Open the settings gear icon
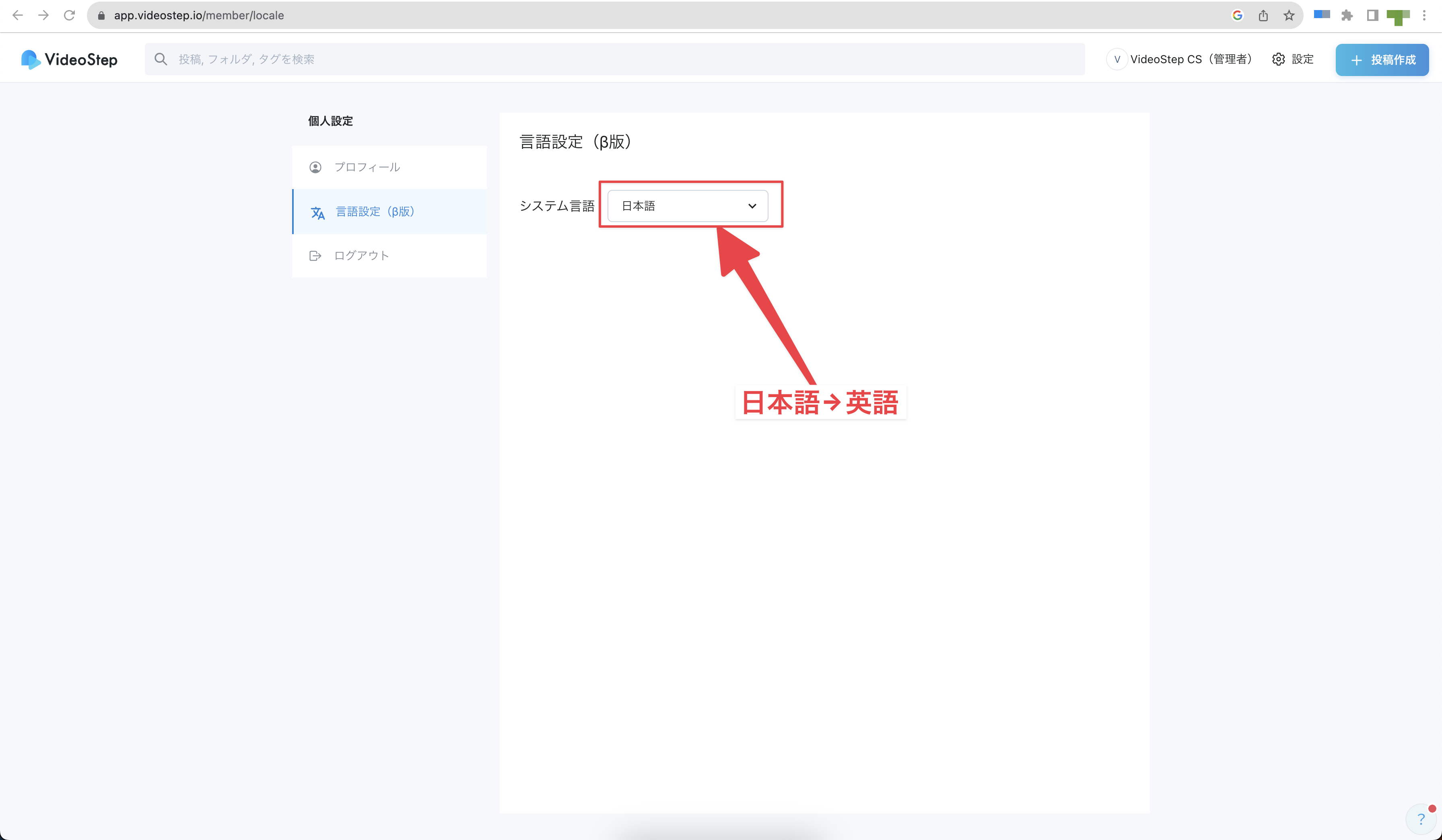 pyautogui.click(x=1278, y=59)
